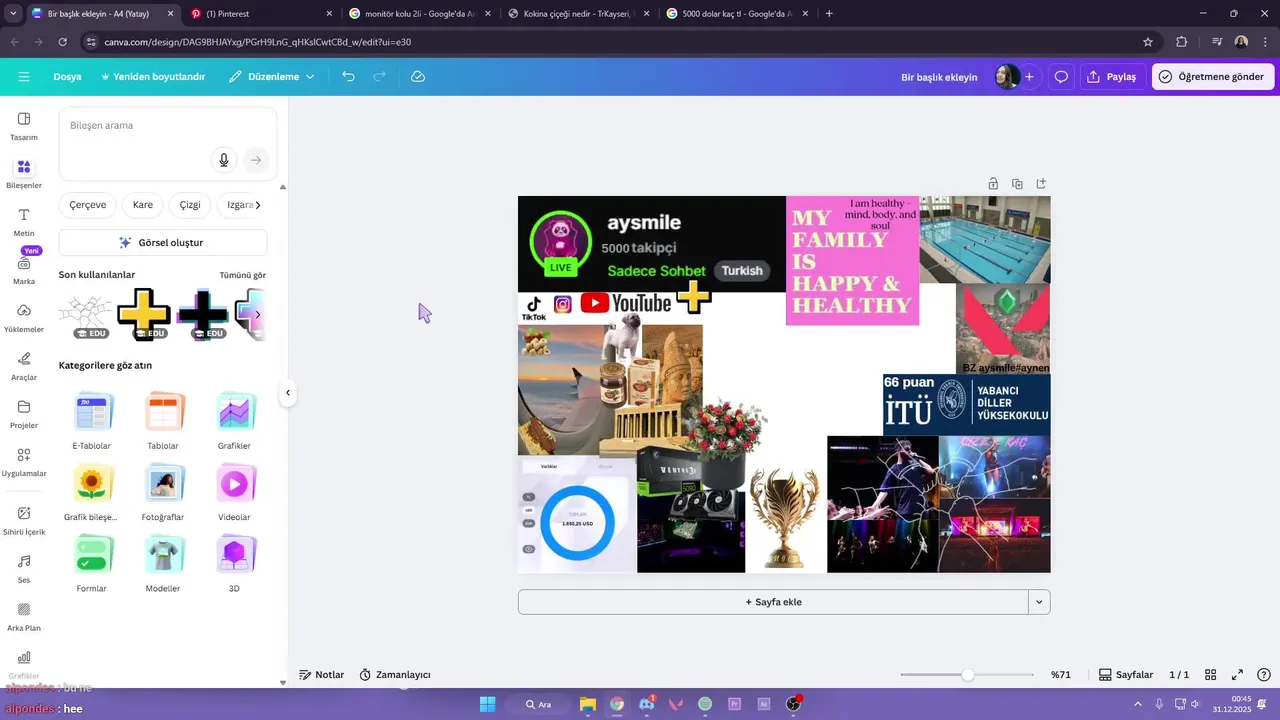
Task: Select the Kare filter chip
Action: click(x=143, y=205)
